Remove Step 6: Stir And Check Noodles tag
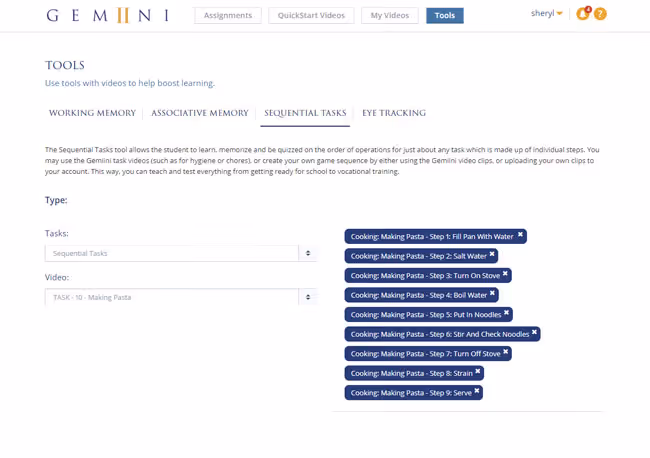Viewport: 650px width, 458px height. tap(534, 332)
